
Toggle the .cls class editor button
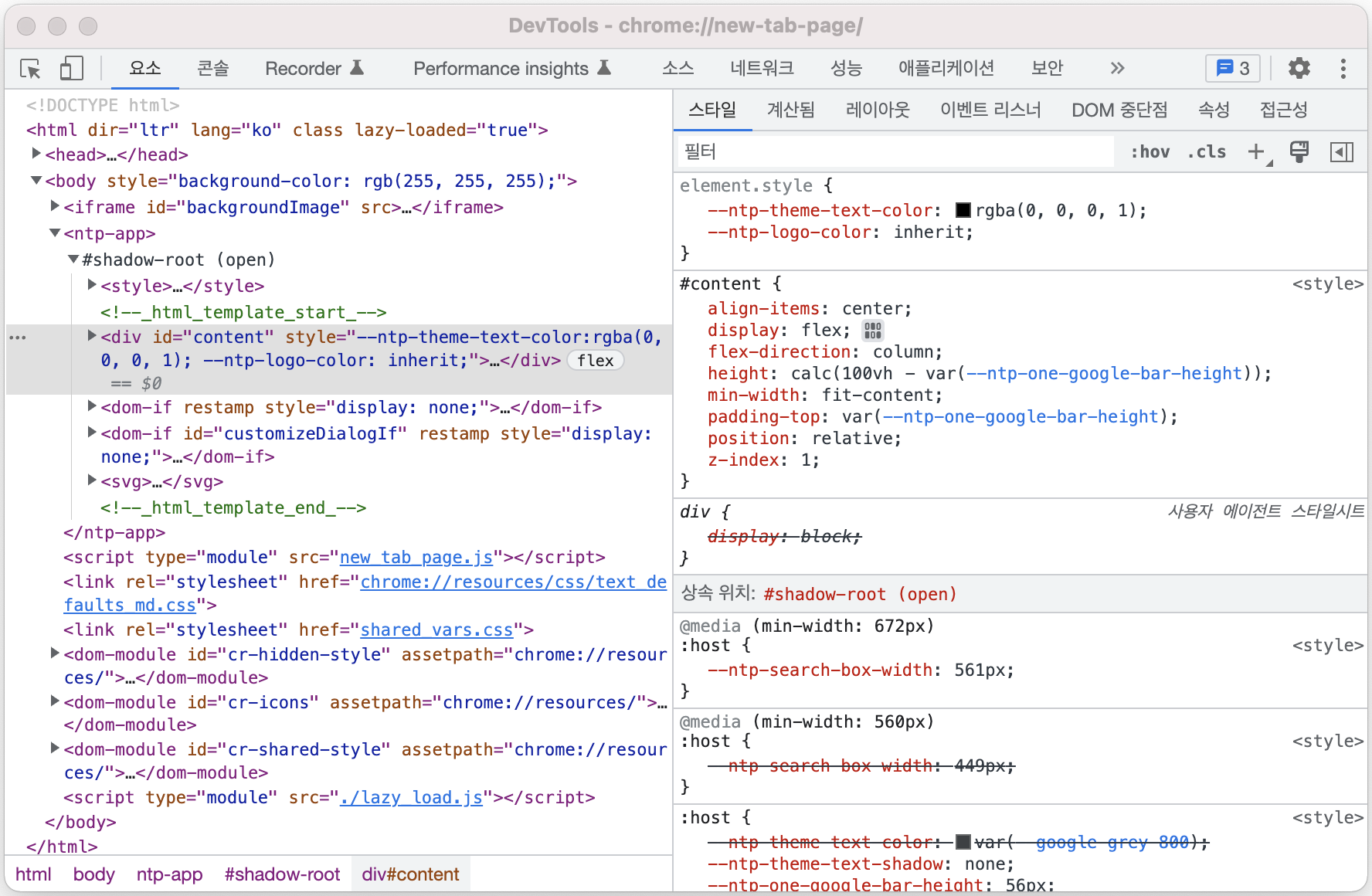tap(1207, 152)
